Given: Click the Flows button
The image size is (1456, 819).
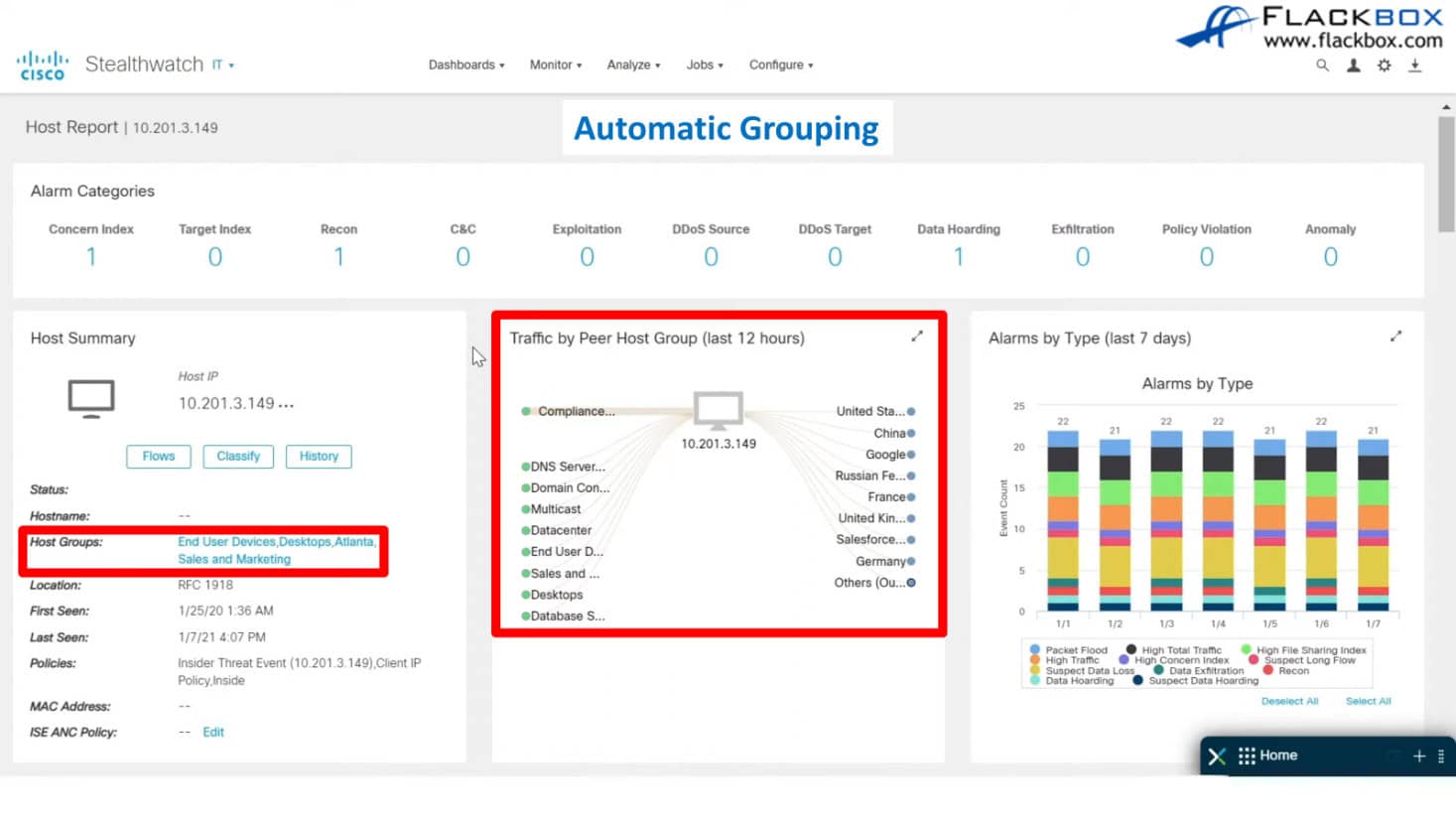Looking at the screenshot, I should 159,457.
